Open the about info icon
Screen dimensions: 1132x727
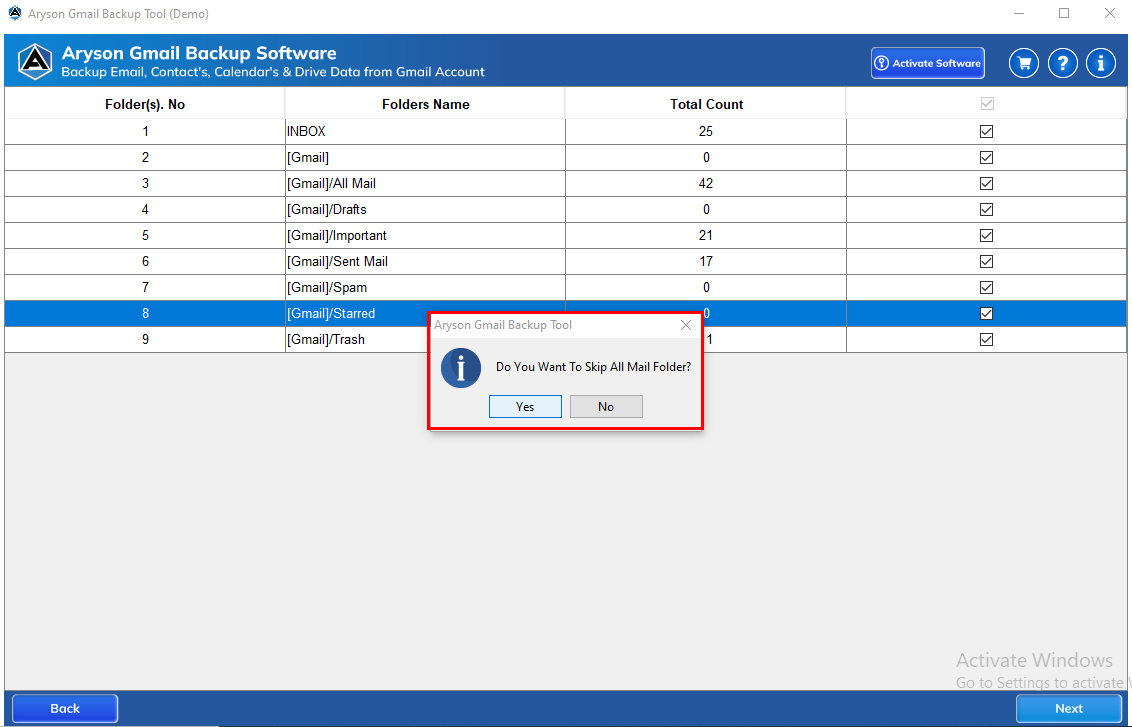pos(1100,63)
